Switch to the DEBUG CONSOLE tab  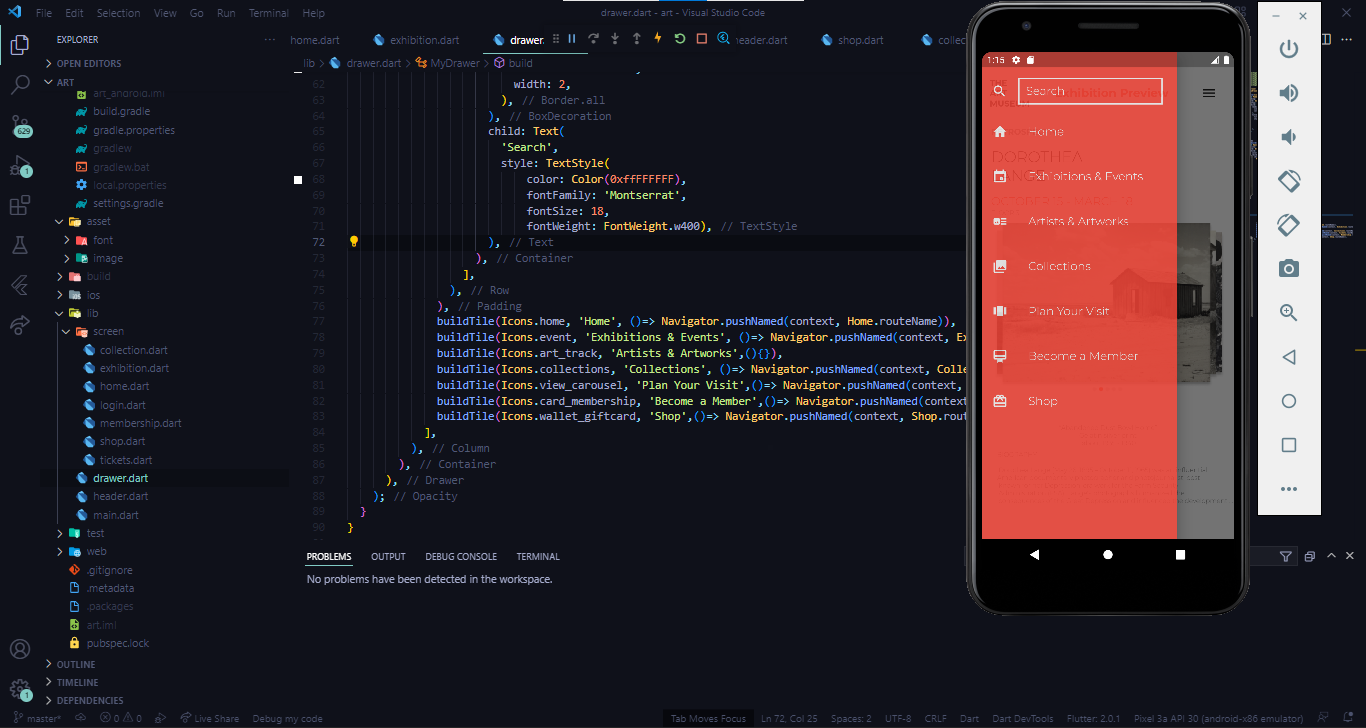click(x=461, y=556)
